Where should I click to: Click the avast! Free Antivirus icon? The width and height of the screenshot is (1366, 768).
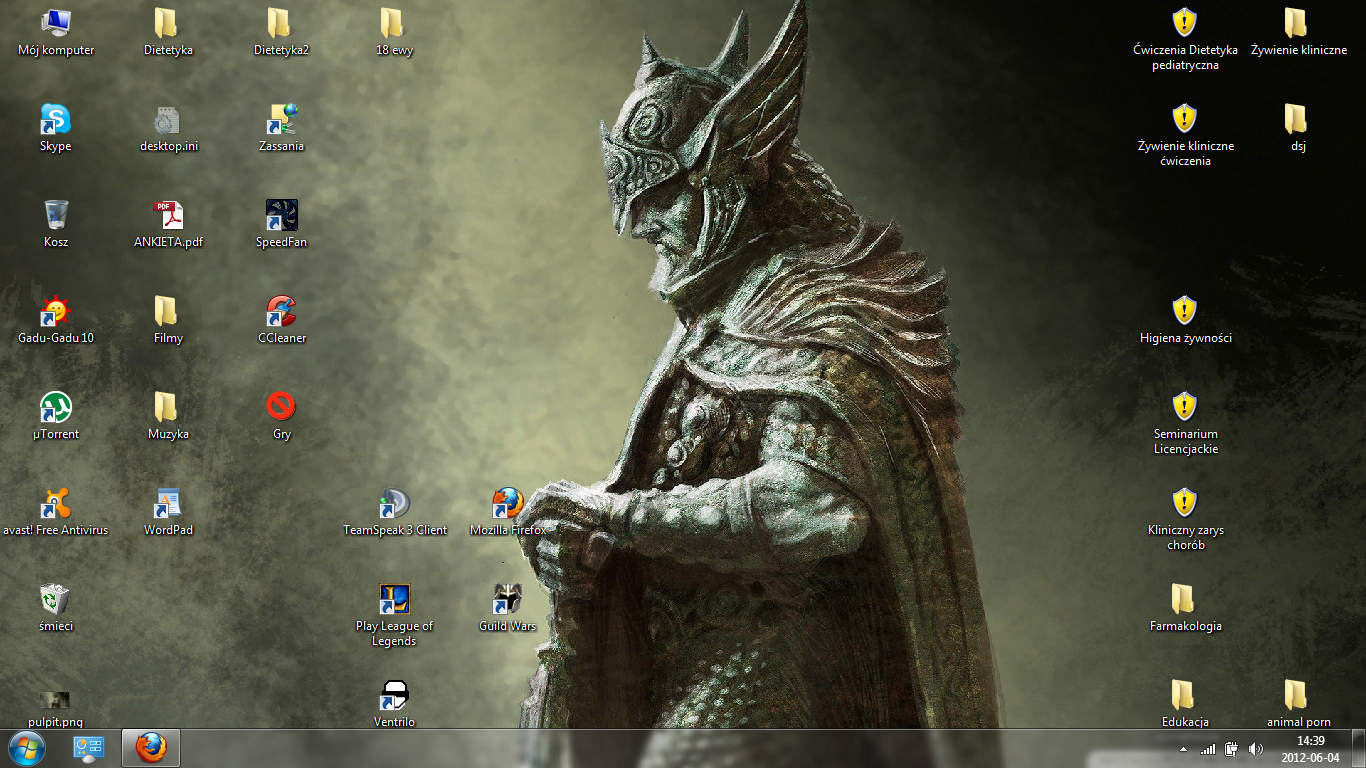coord(56,504)
